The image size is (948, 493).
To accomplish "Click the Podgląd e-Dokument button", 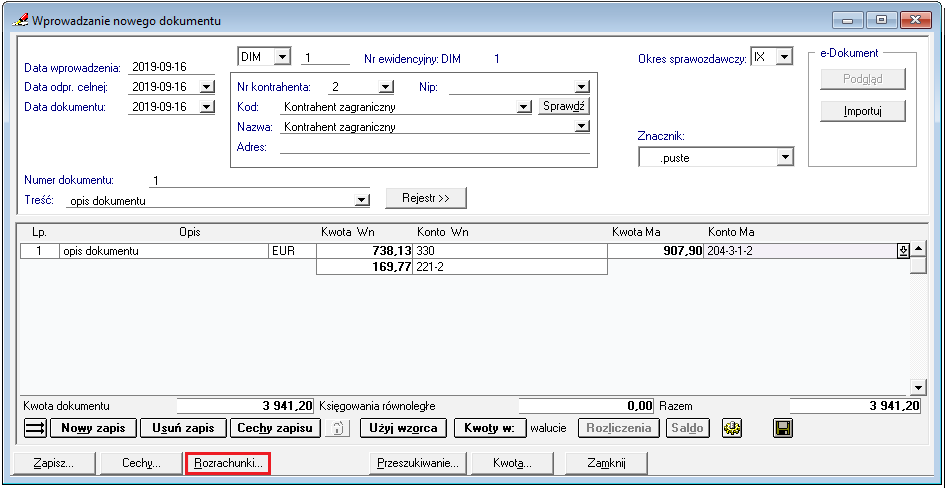I will [863, 79].
